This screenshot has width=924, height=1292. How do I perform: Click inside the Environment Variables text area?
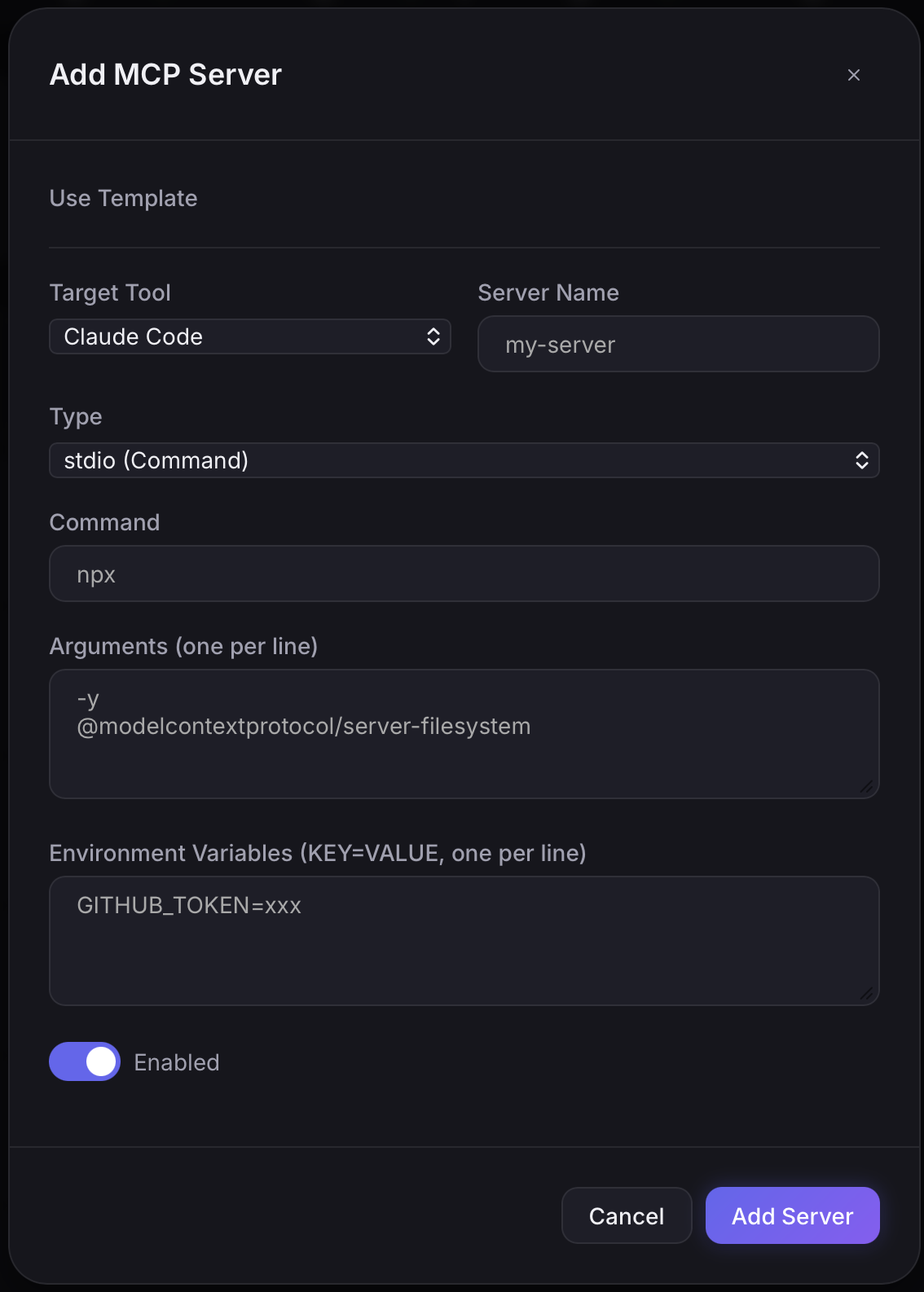coord(464,941)
